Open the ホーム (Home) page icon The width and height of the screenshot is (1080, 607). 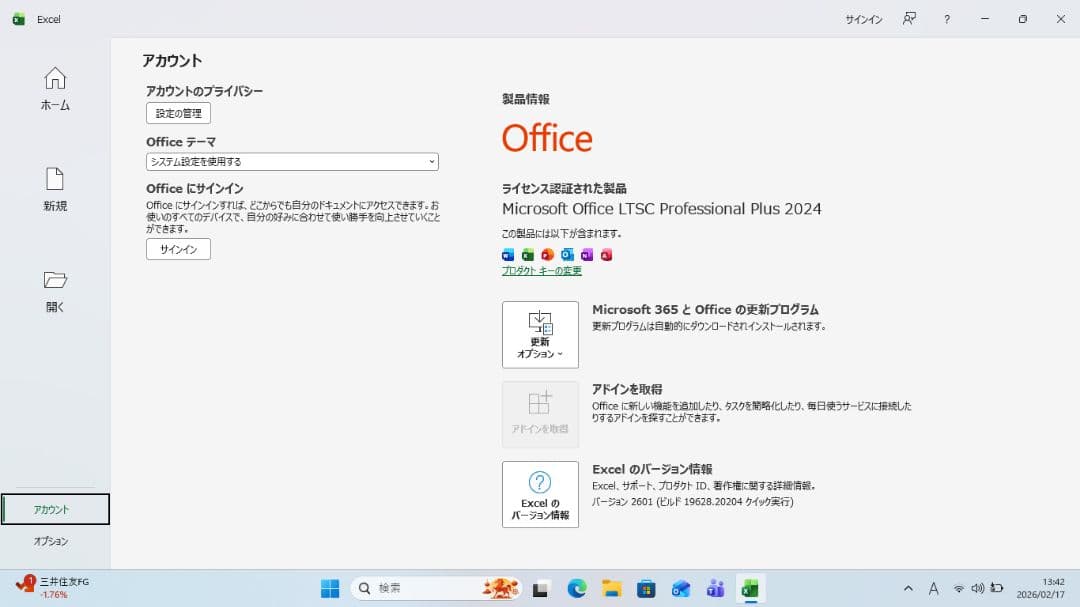tap(55, 78)
